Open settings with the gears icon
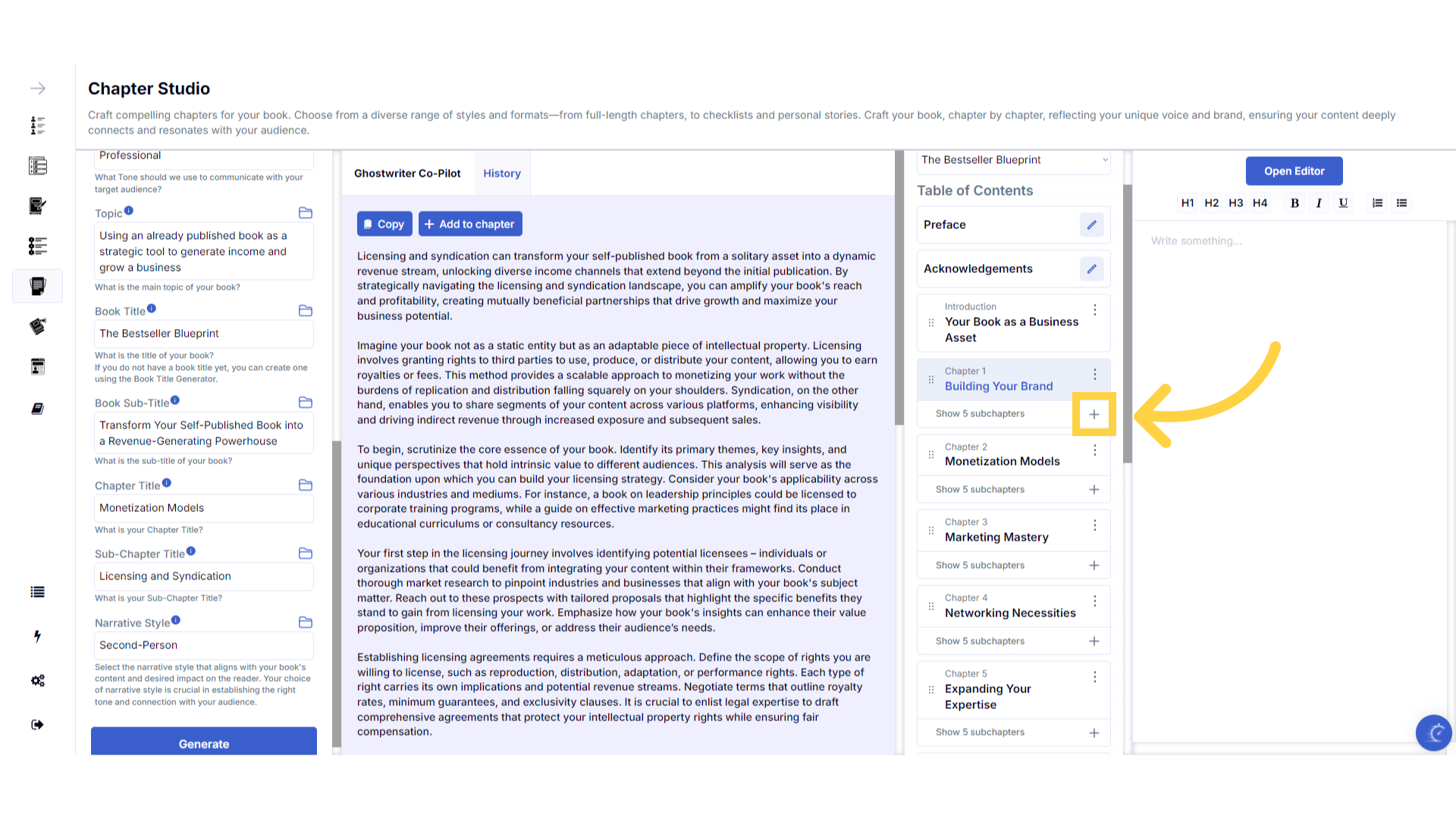This screenshot has width=1456, height=819. coord(38,680)
